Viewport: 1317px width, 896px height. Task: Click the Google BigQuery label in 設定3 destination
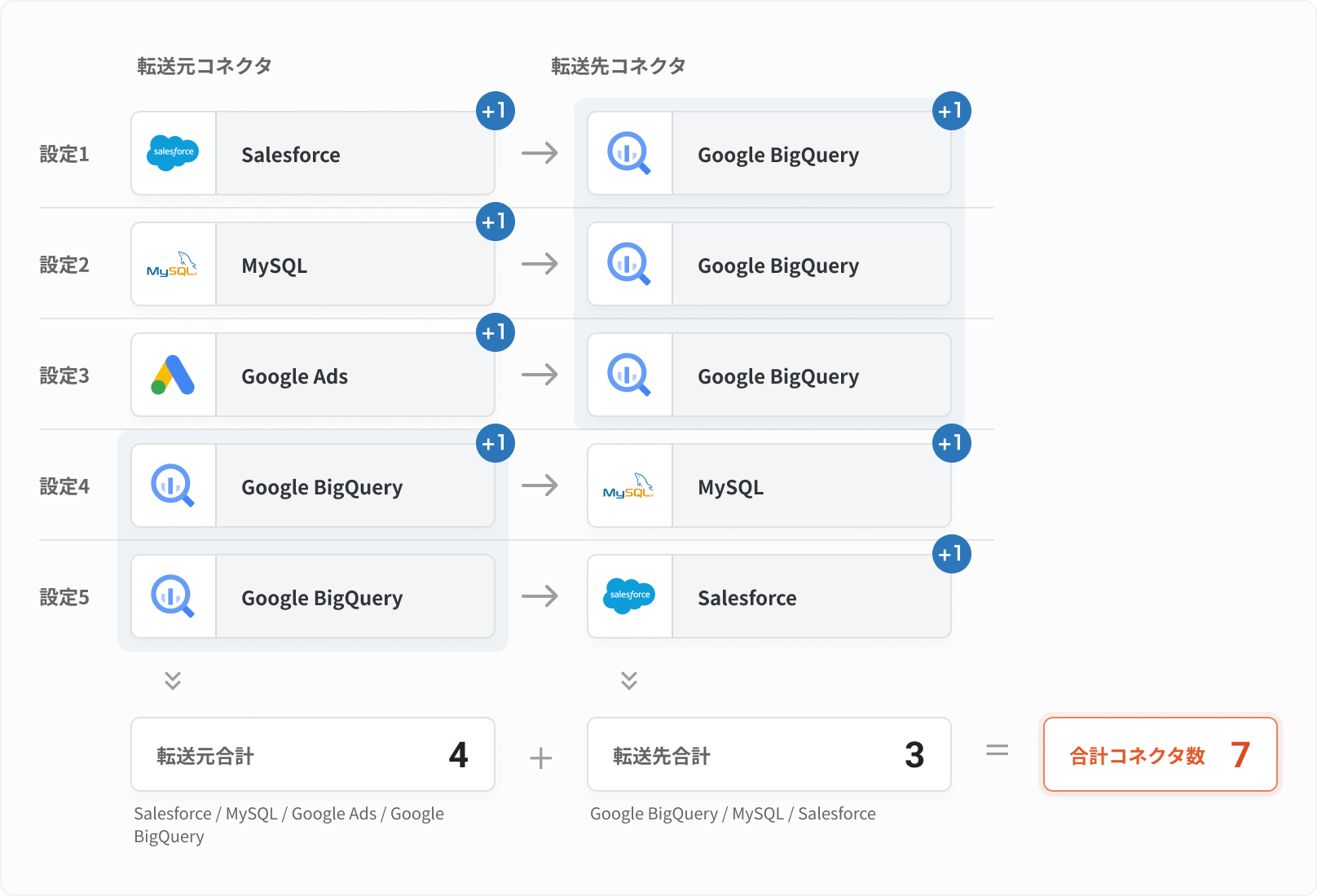coord(778,377)
